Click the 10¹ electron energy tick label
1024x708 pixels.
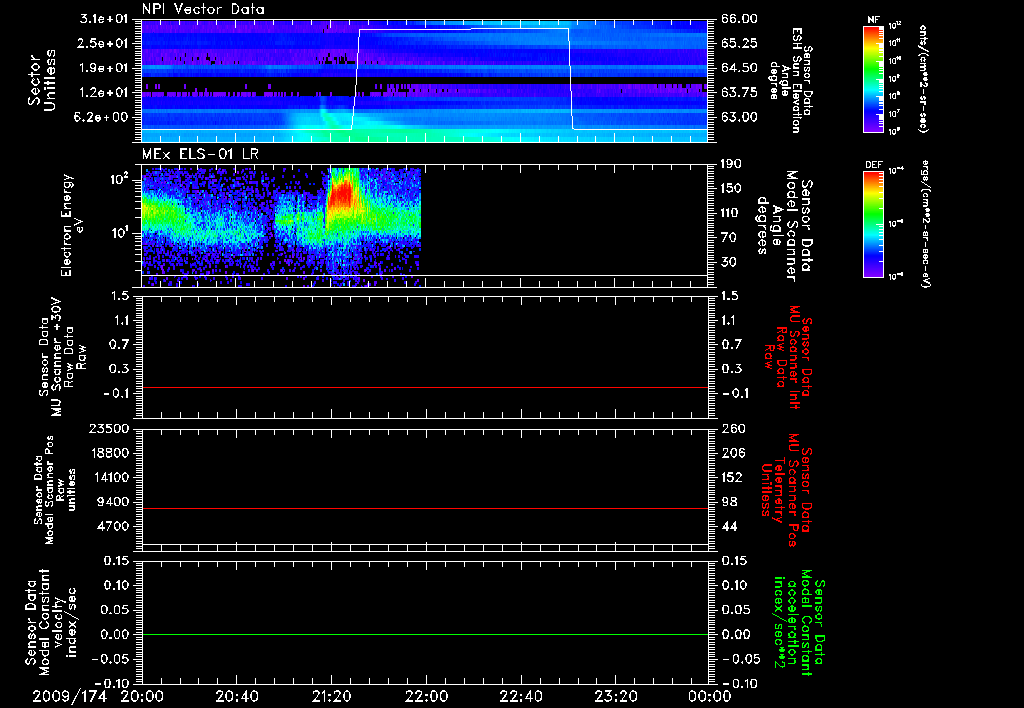[x=118, y=233]
